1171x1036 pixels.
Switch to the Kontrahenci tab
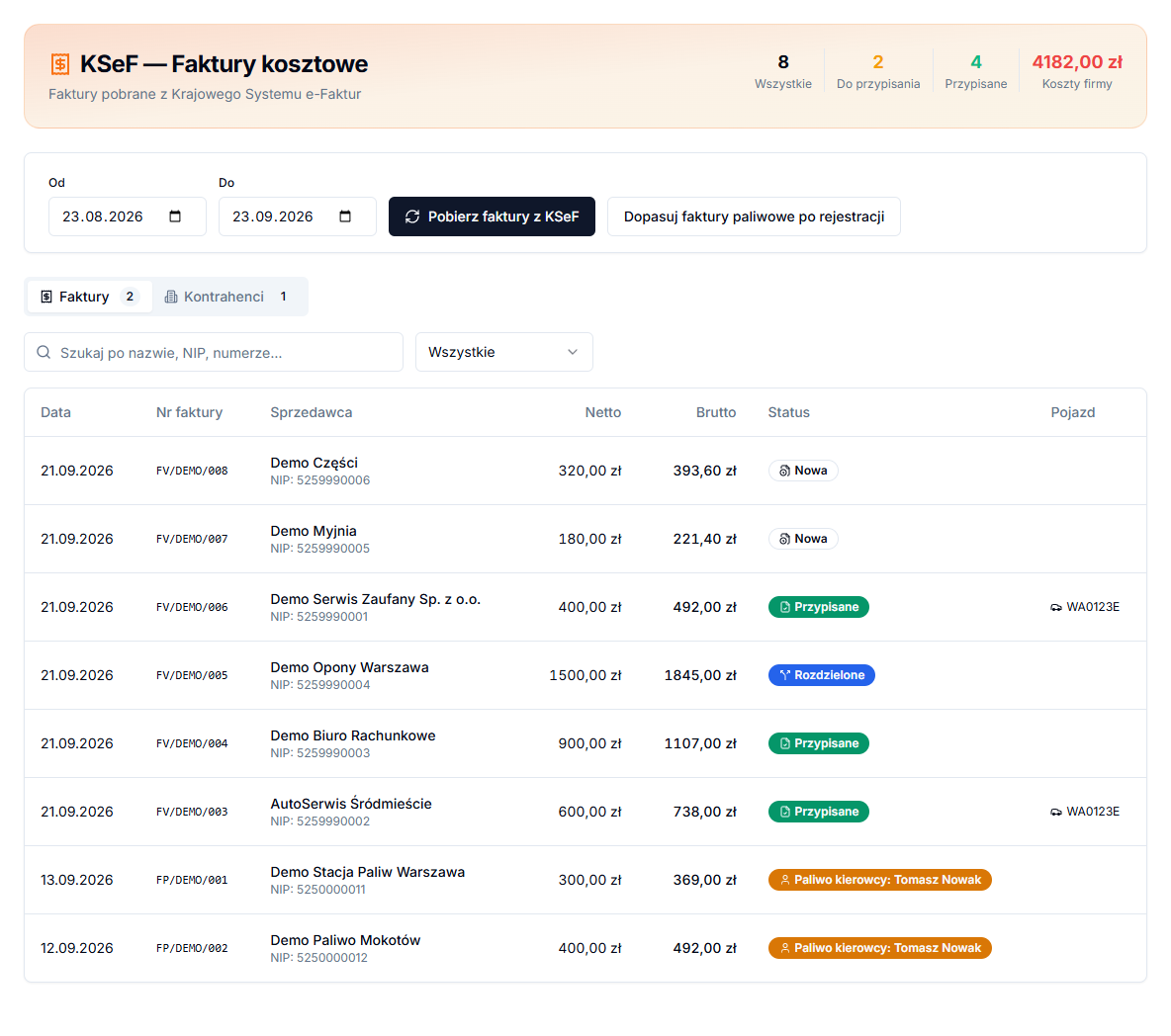(x=229, y=298)
